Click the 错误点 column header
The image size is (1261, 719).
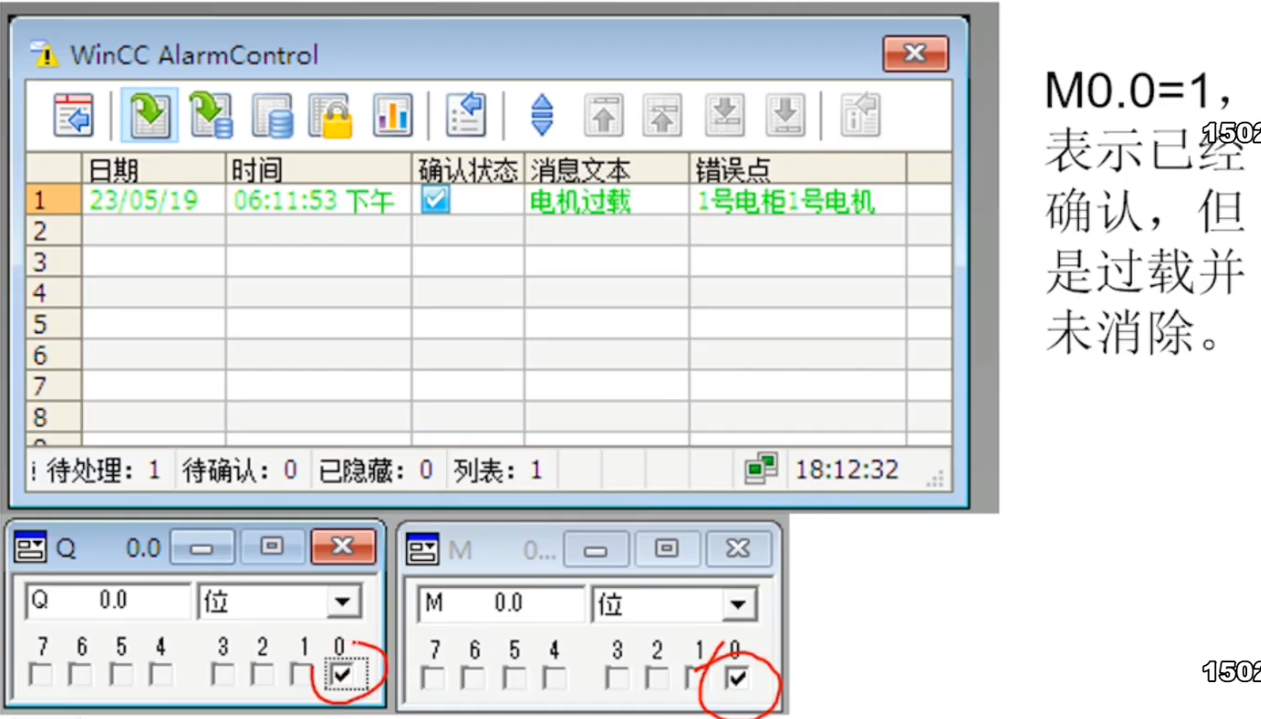tap(798, 168)
